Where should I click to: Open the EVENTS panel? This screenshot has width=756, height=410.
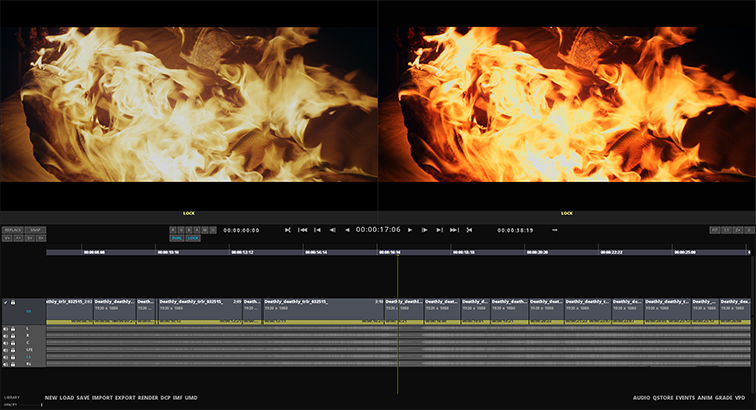685,397
